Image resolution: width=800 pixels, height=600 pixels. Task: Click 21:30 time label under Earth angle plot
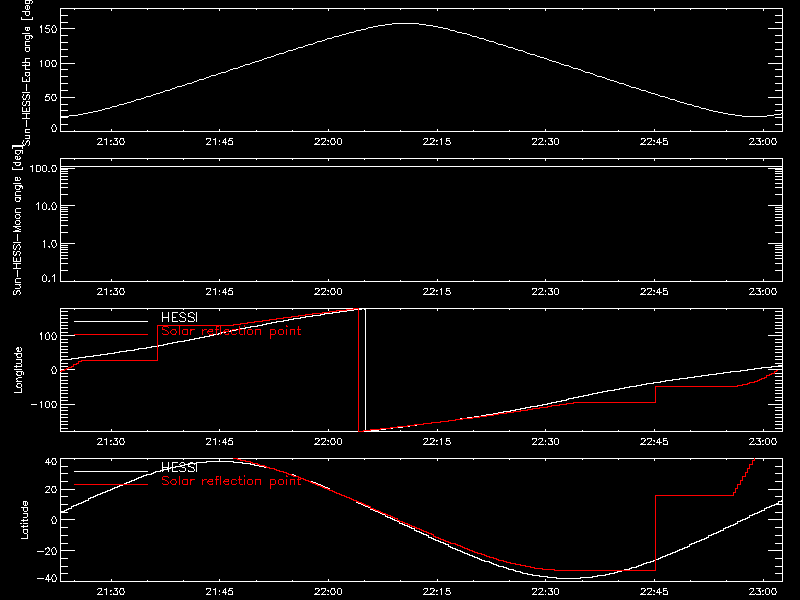pyautogui.click(x=111, y=141)
